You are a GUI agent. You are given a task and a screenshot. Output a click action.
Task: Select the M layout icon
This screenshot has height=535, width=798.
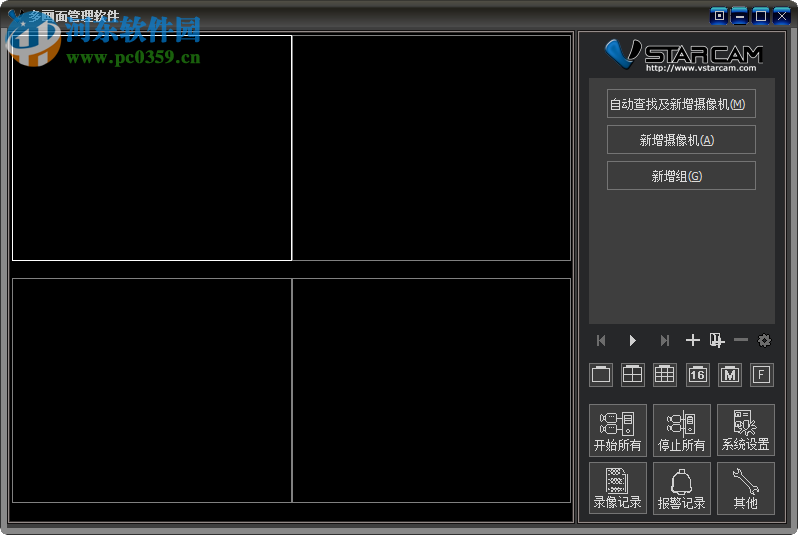(x=730, y=375)
